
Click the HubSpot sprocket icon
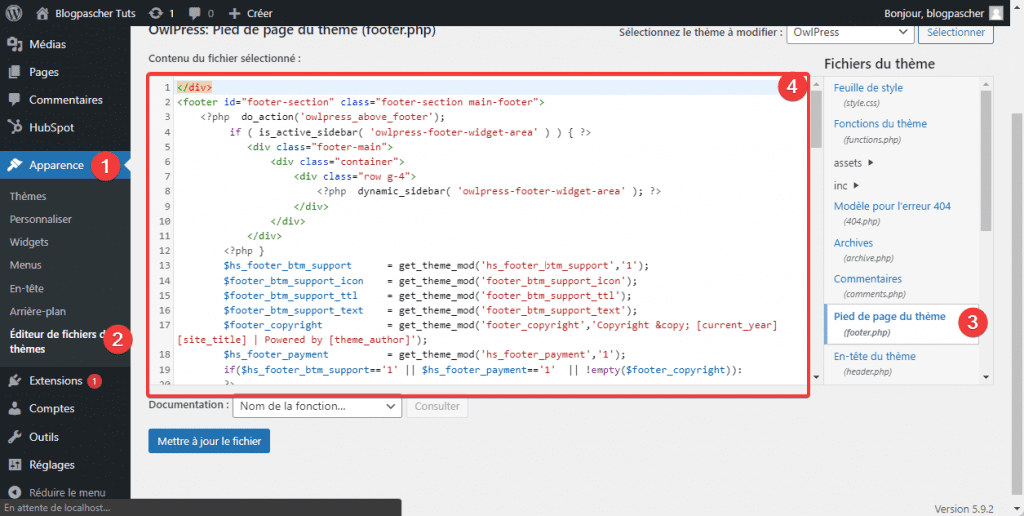click(14, 127)
